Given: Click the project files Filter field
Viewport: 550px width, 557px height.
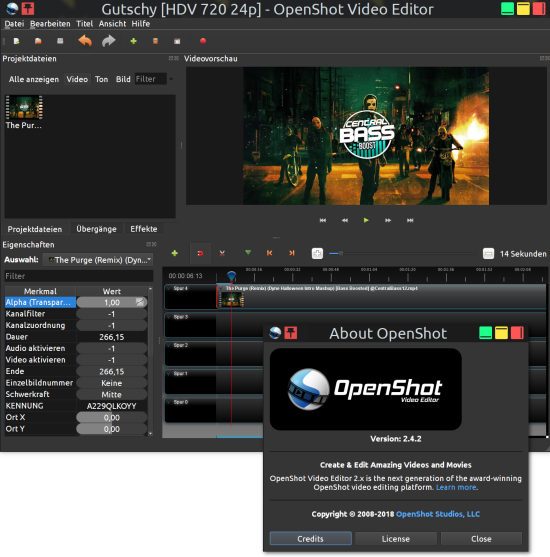Looking at the screenshot, I should click(150, 79).
